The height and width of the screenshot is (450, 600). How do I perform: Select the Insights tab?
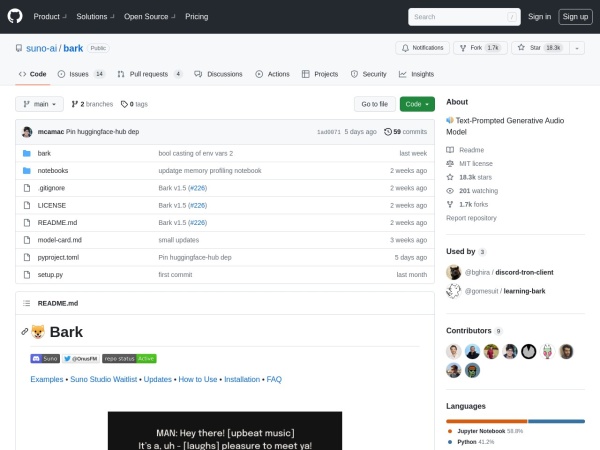(x=416, y=74)
